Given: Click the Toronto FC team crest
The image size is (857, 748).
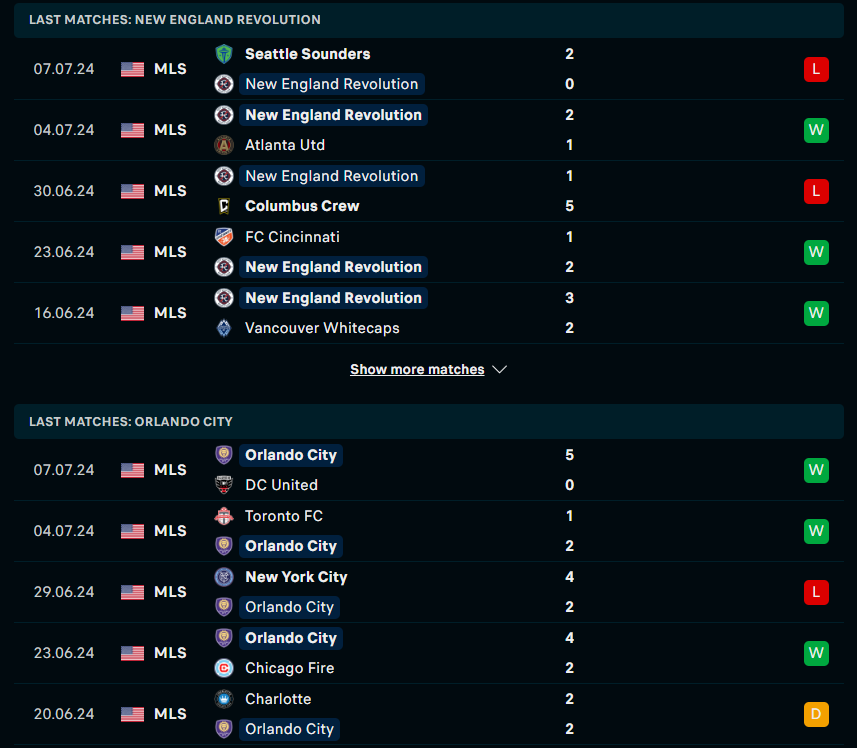Looking at the screenshot, I should click(224, 516).
